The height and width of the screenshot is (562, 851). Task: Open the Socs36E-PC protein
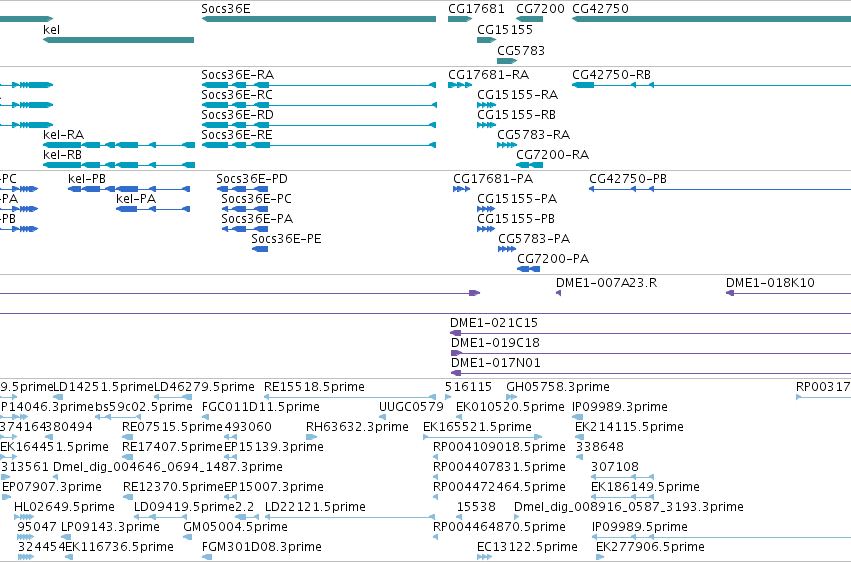[245, 209]
